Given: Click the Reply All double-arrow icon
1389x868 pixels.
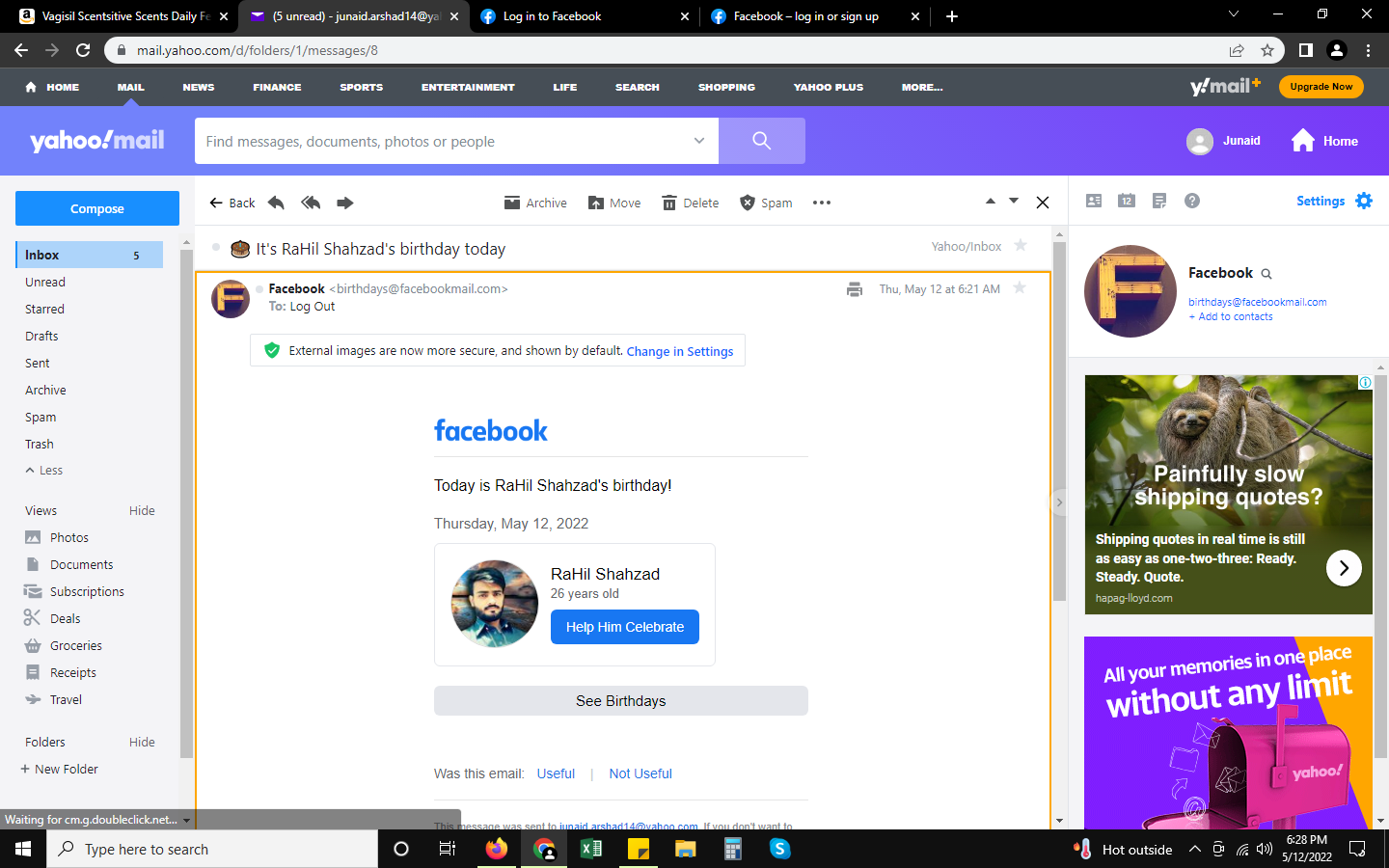Looking at the screenshot, I should [x=311, y=203].
